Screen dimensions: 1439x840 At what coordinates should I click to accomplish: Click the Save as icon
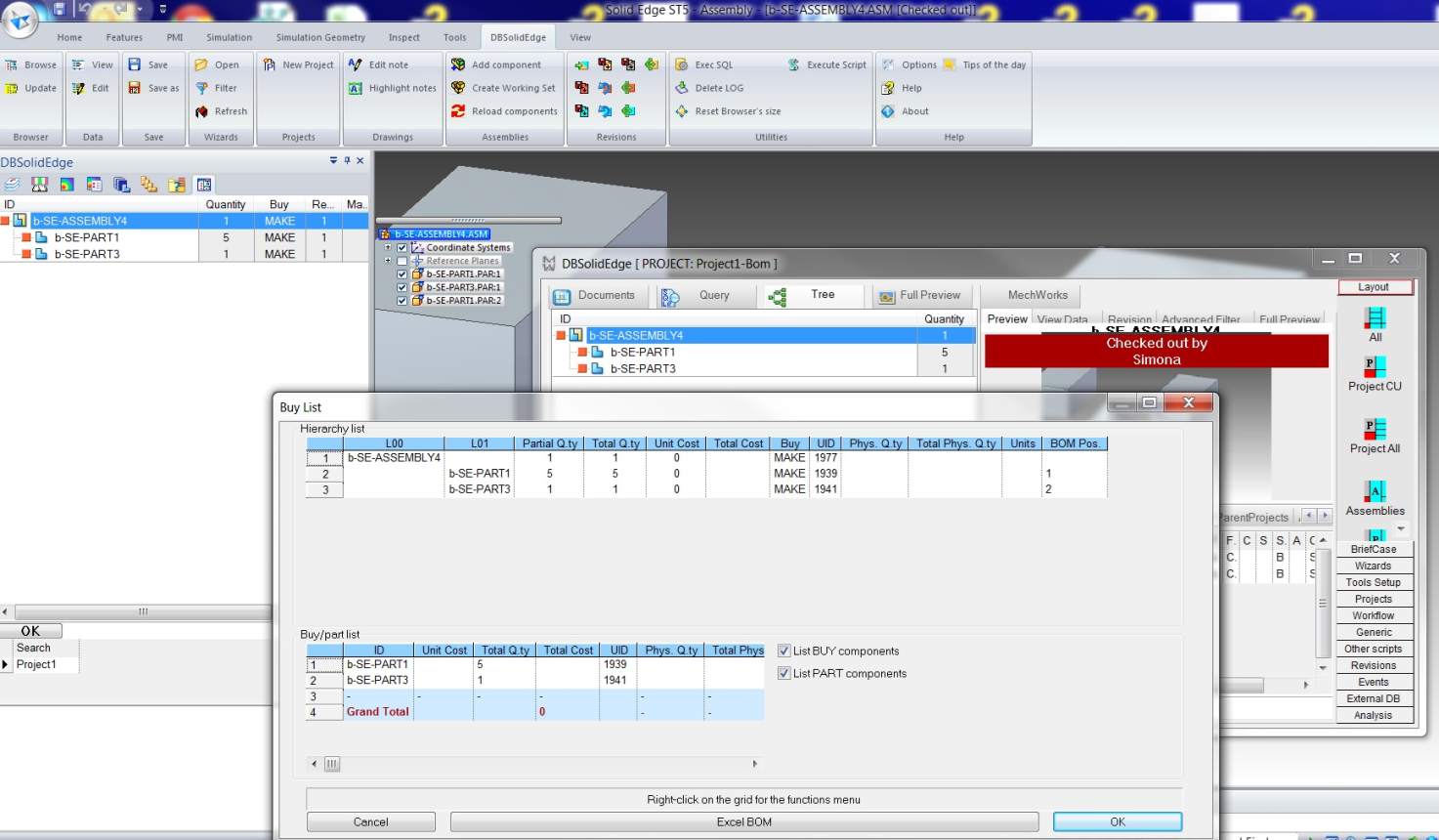135,88
